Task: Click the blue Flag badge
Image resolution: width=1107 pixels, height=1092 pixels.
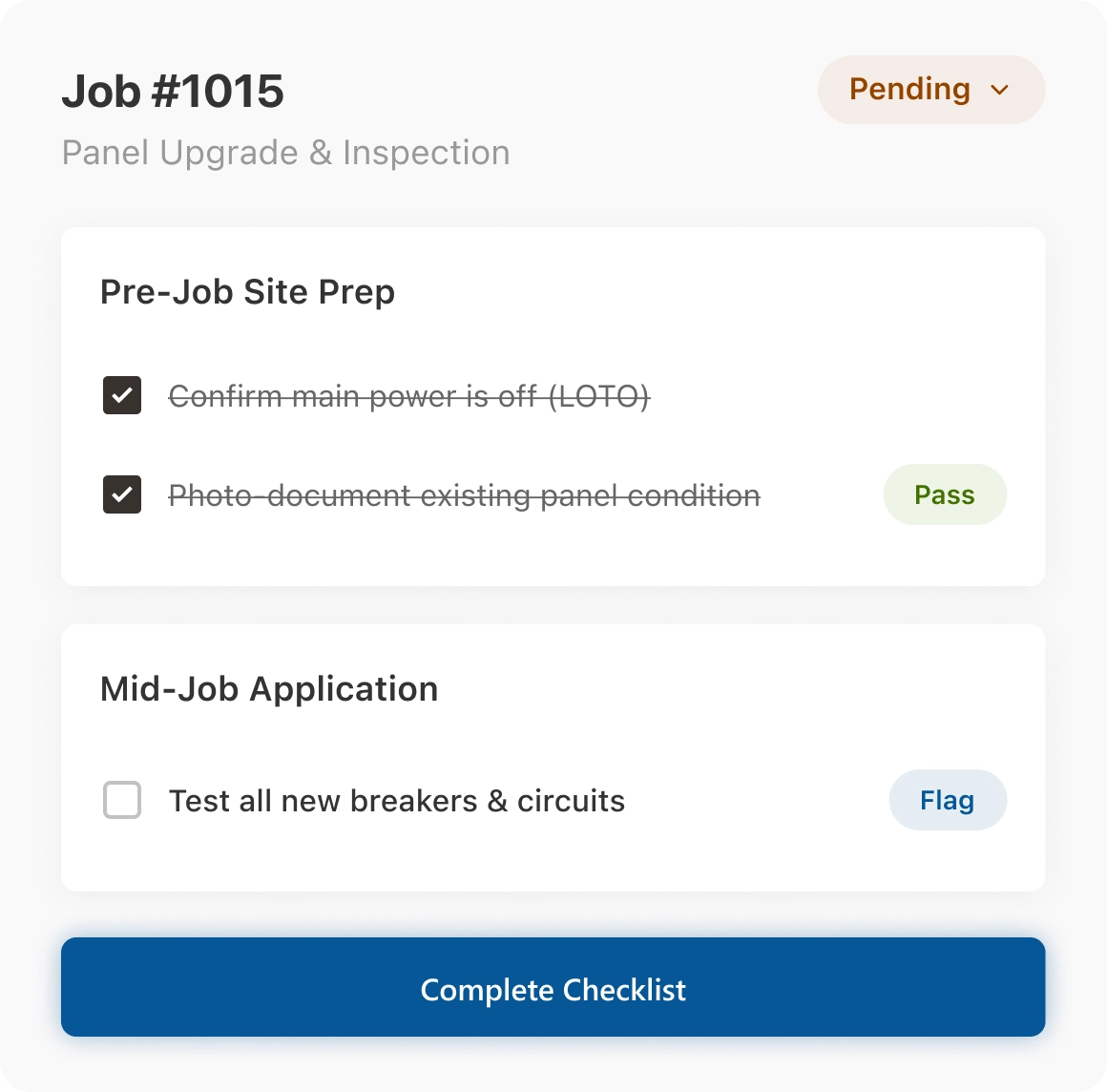Action: 947,800
